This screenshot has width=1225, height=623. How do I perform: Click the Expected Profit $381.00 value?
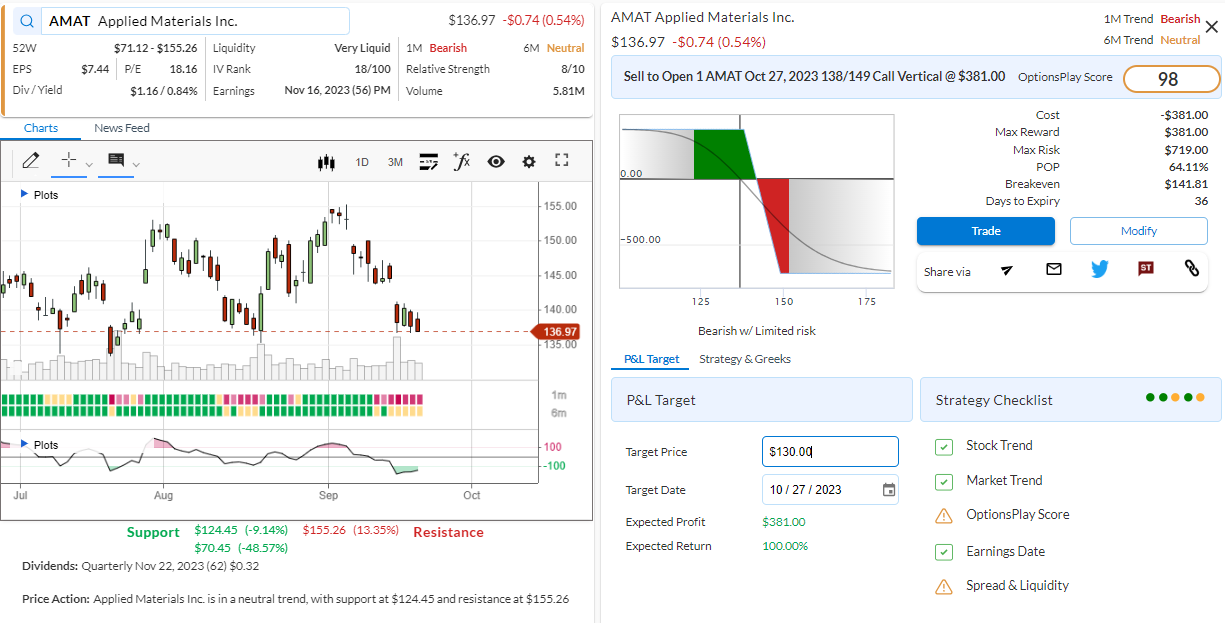784,522
